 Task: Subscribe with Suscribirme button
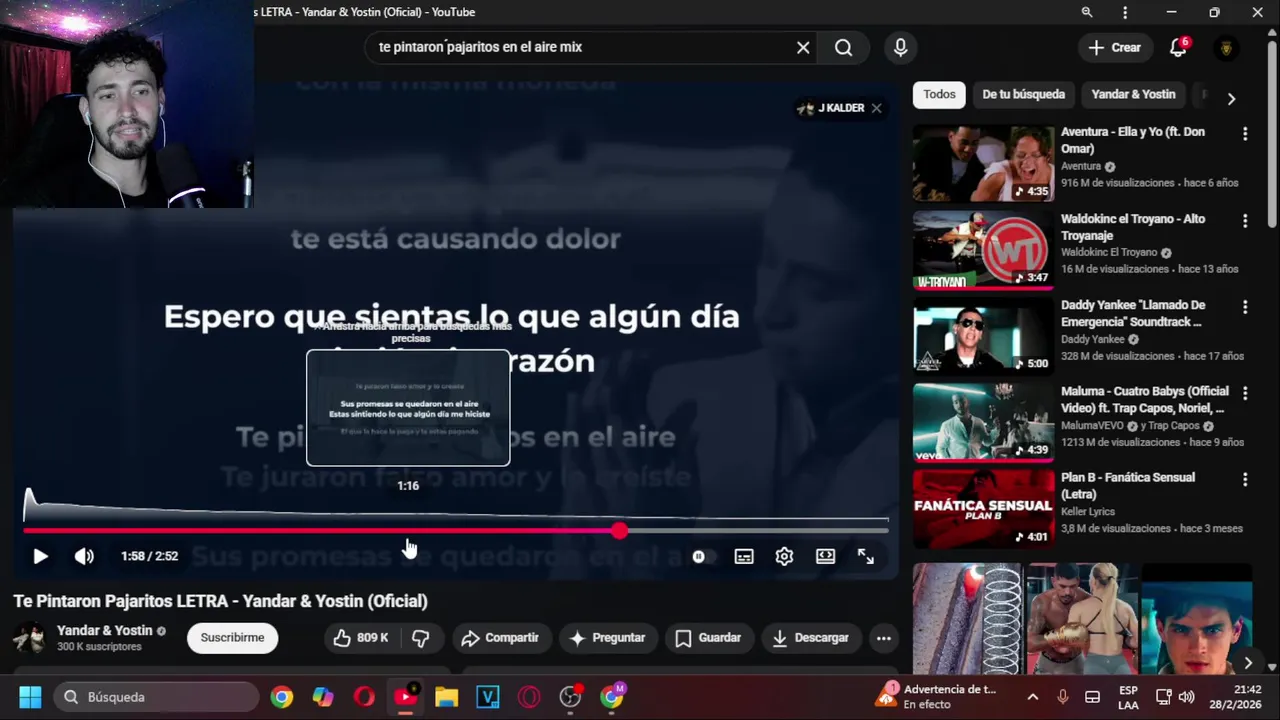pos(232,638)
